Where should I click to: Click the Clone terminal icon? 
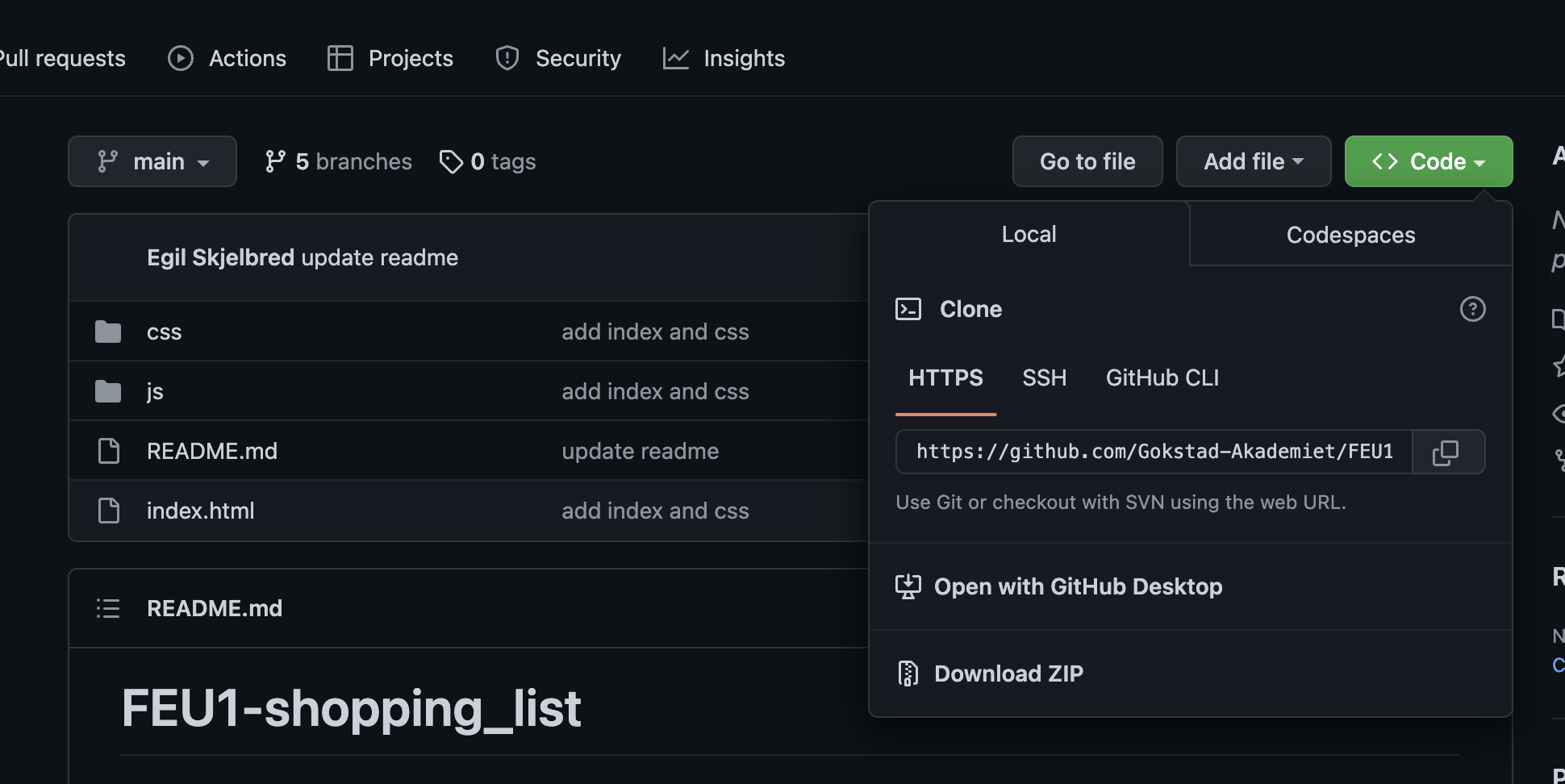pos(908,309)
